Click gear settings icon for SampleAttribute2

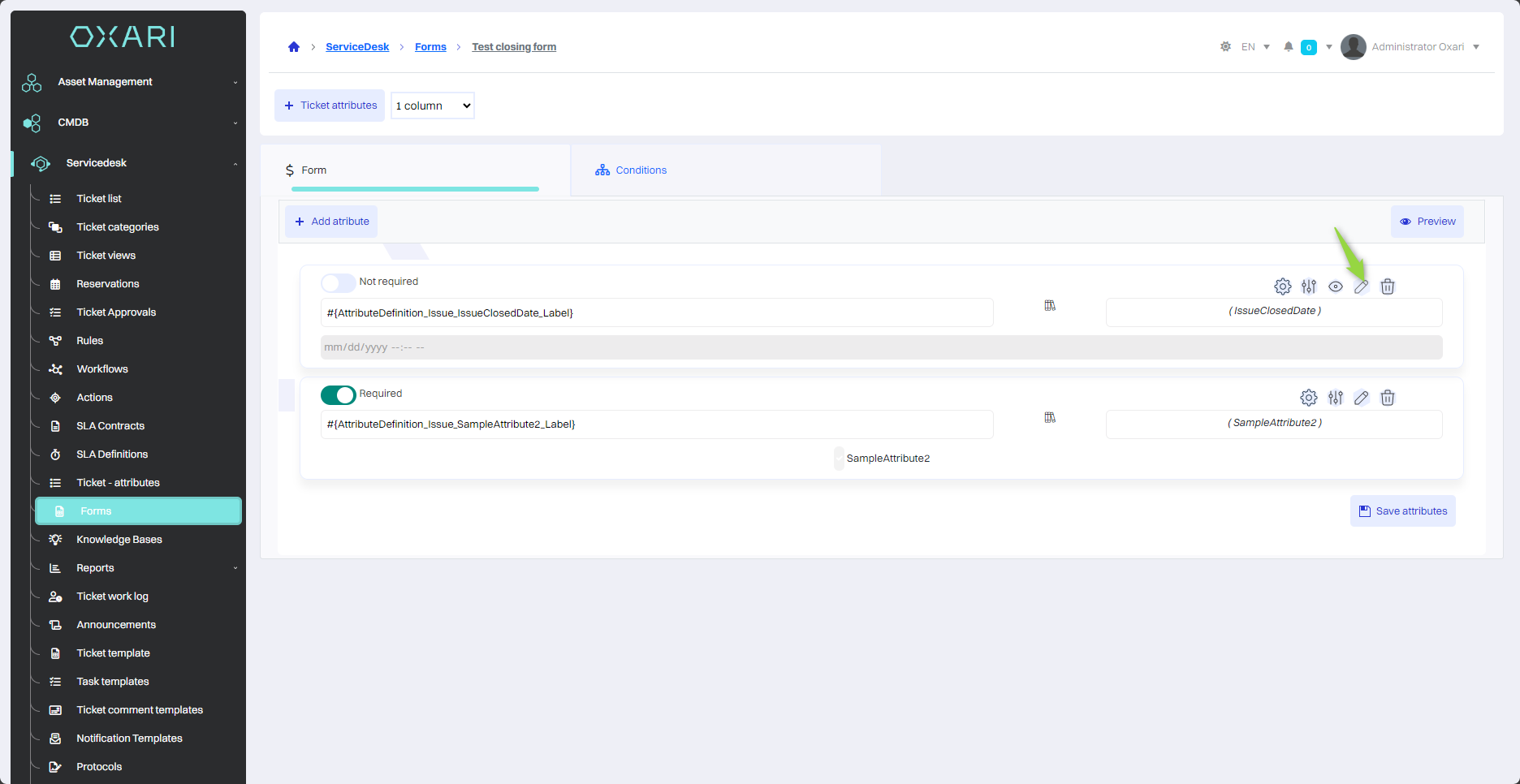pyautogui.click(x=1309, y=398)
